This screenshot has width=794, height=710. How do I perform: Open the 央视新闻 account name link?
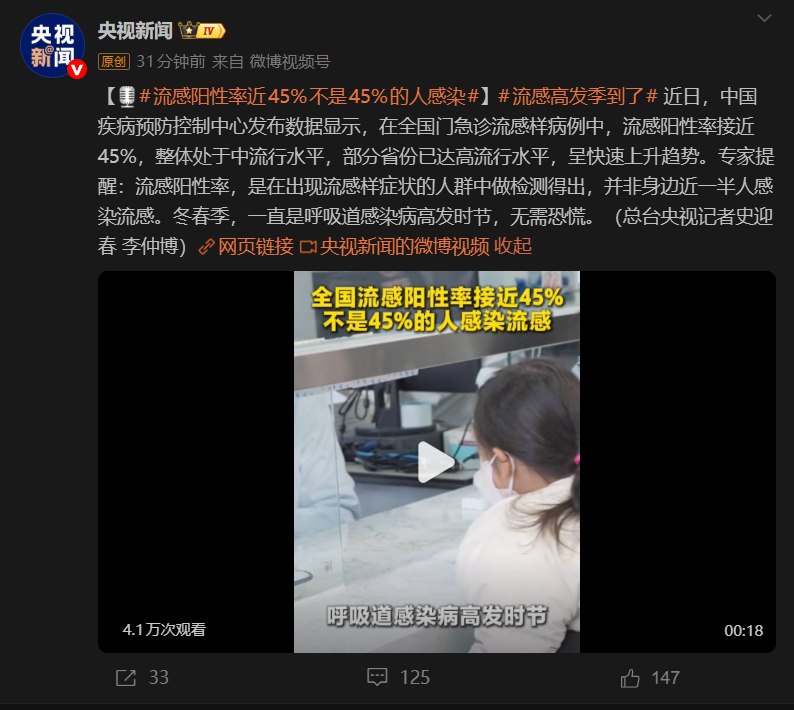[x=135, y=31]
